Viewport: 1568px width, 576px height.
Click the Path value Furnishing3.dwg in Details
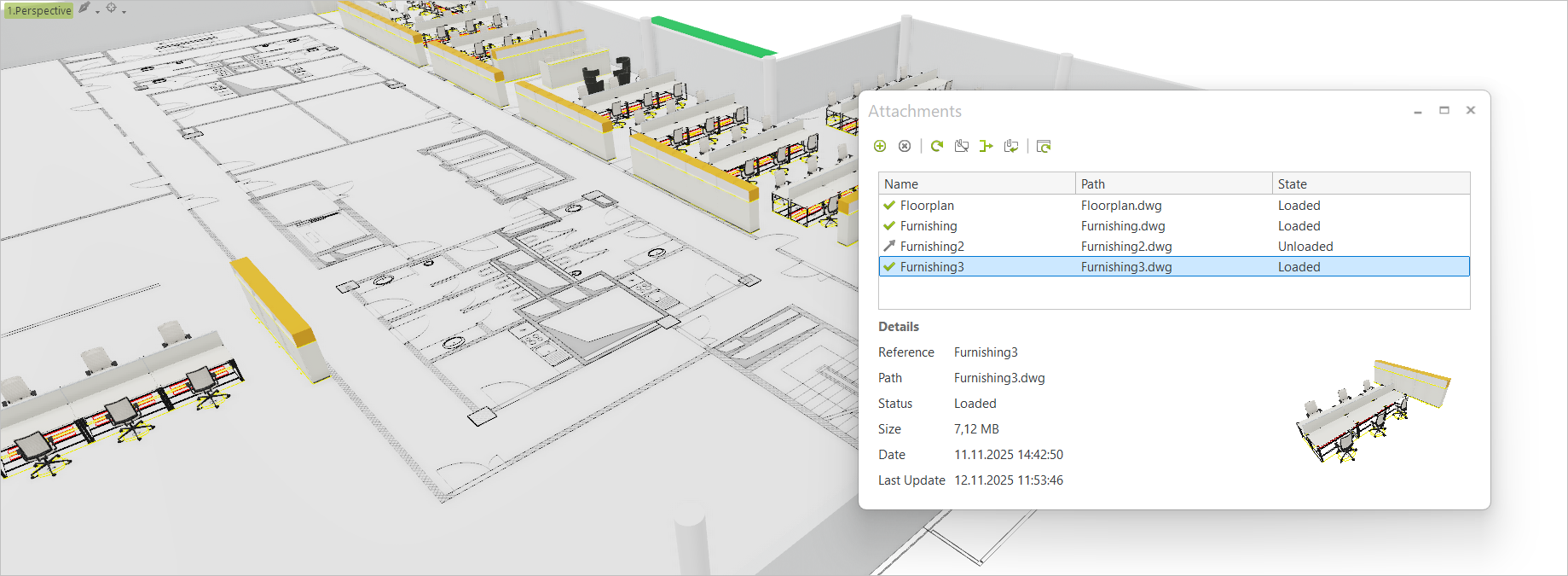point(999,378)
